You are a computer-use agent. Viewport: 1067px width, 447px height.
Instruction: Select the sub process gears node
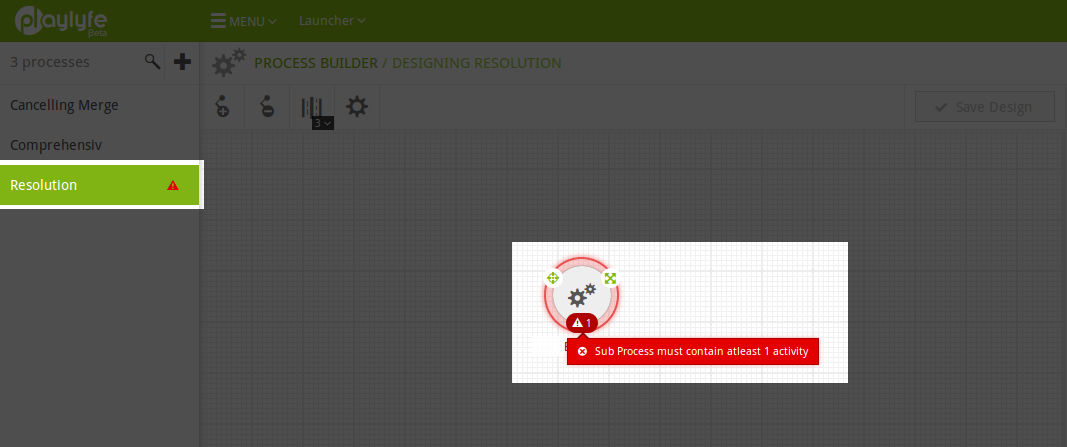(x=581, y=295)
